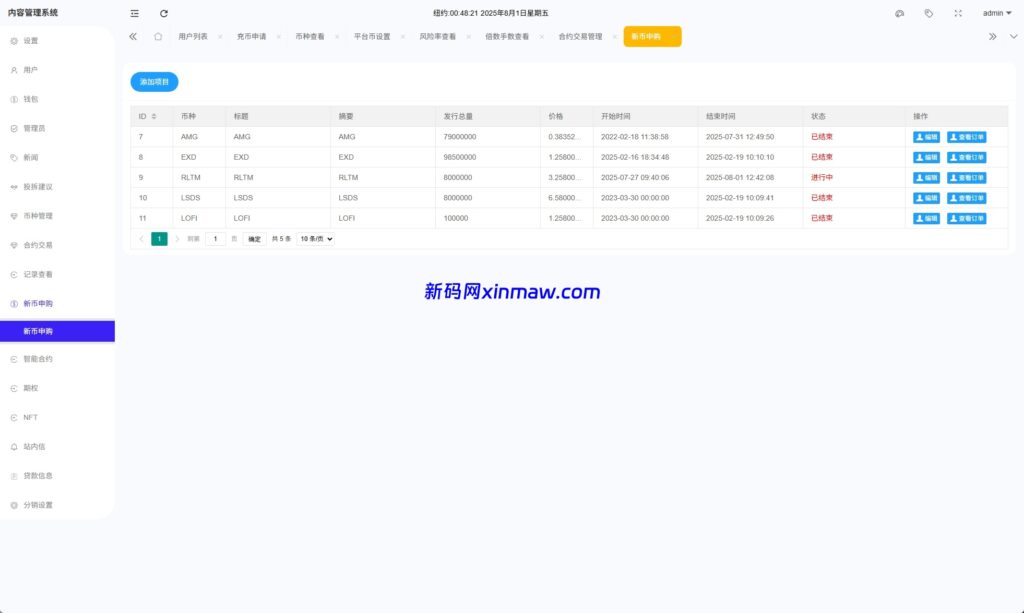Switch to the 合约交易管理 tab
Image resolution: width=1024 pixels, height=613 pixels.
580,36
